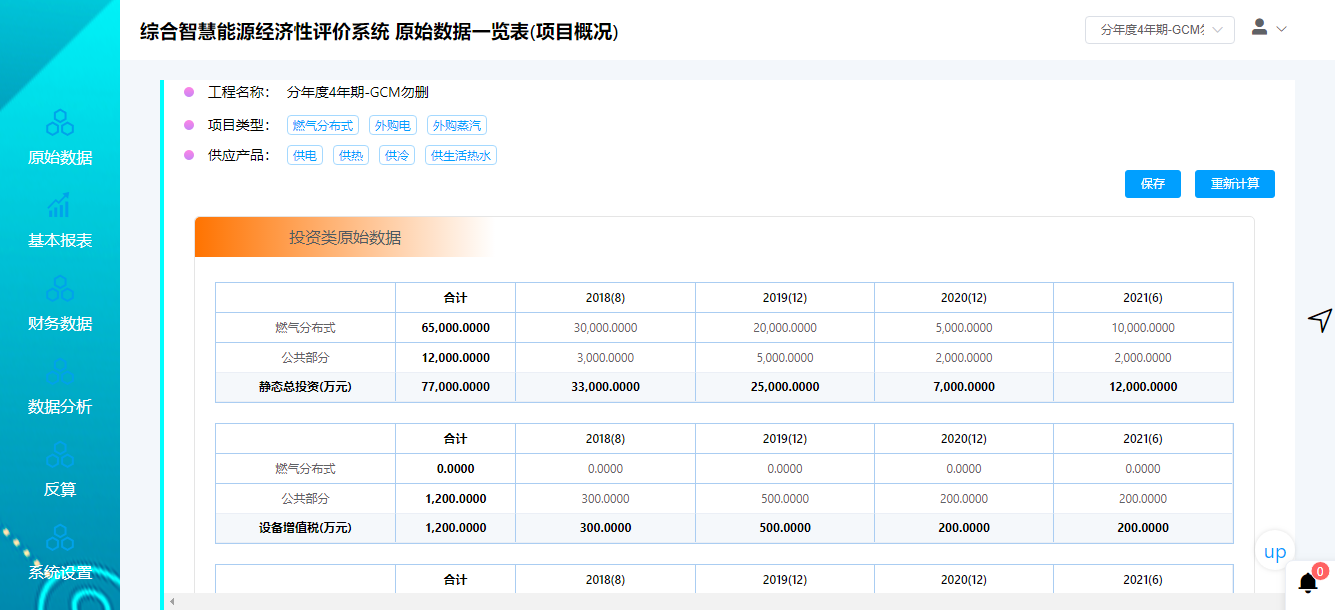Click the 保存 button
The width and height of the screenshot is (1335, 610).
tap(1153, 184)
